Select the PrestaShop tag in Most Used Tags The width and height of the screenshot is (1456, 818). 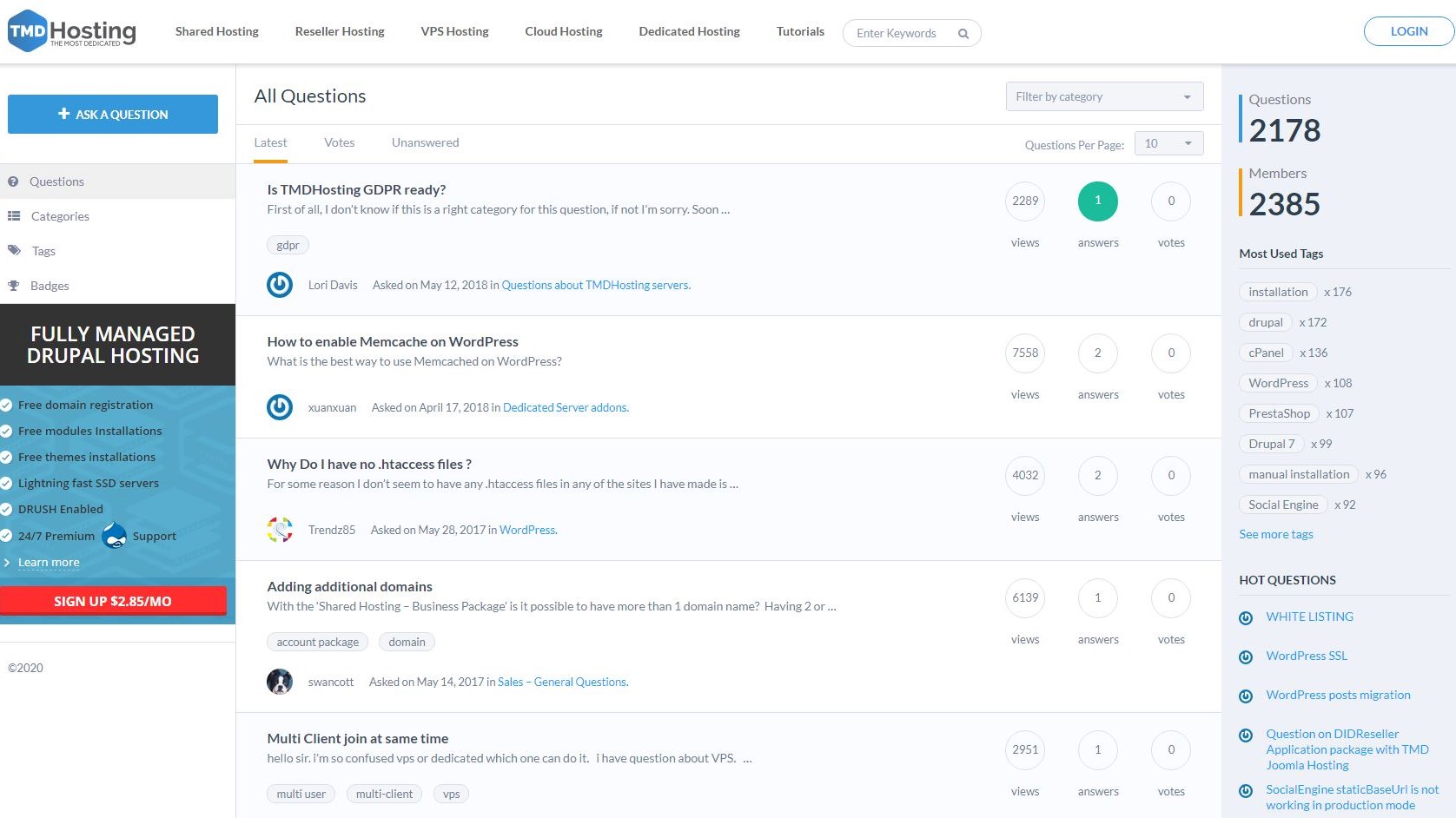(x=1279, y=413)
